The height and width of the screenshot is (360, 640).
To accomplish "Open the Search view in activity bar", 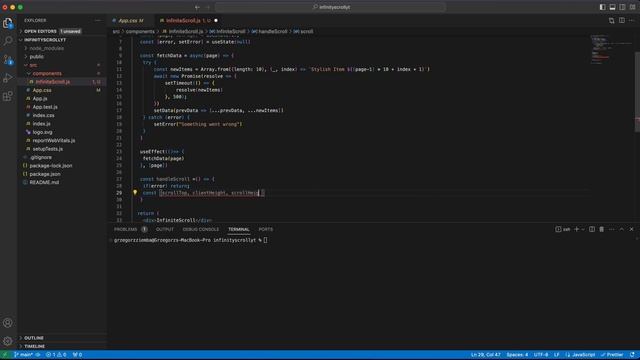I will 8,41.
